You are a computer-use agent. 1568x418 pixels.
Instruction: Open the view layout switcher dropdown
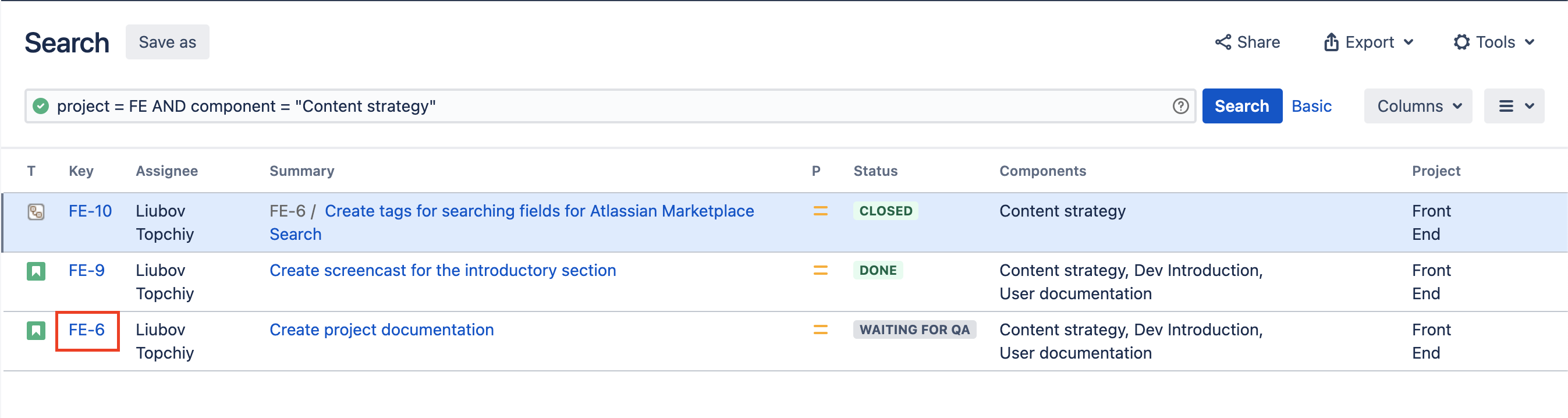click(x=1514, y=105)
